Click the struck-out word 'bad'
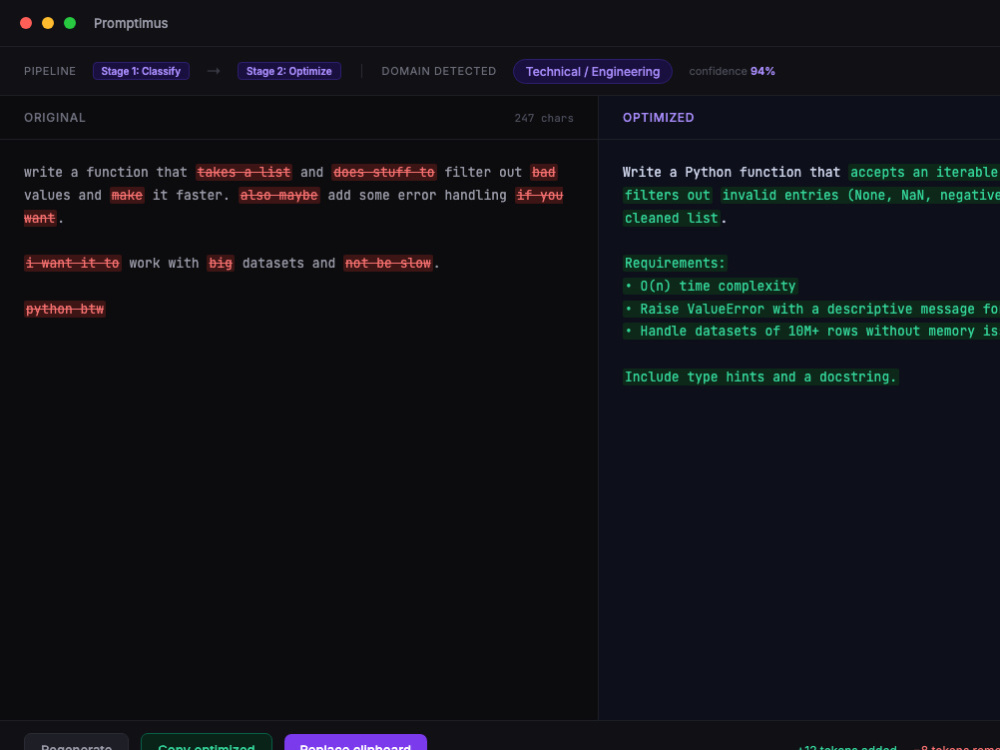This screenshot has height=750, width=1000. click(x=544, y=172)
